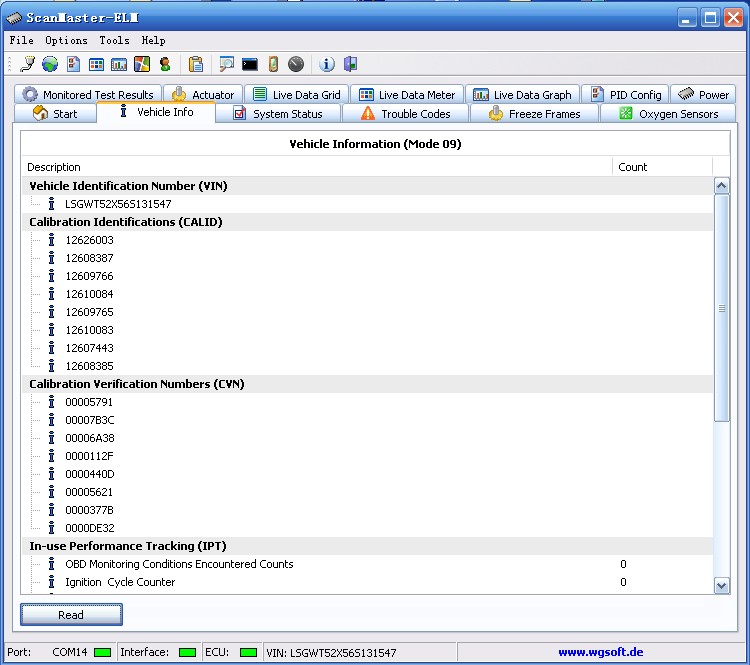The height and width of the screenshot is (665, 750).
Task: Click the handheld device toolbar icon
Action: [x=273, y=64]
